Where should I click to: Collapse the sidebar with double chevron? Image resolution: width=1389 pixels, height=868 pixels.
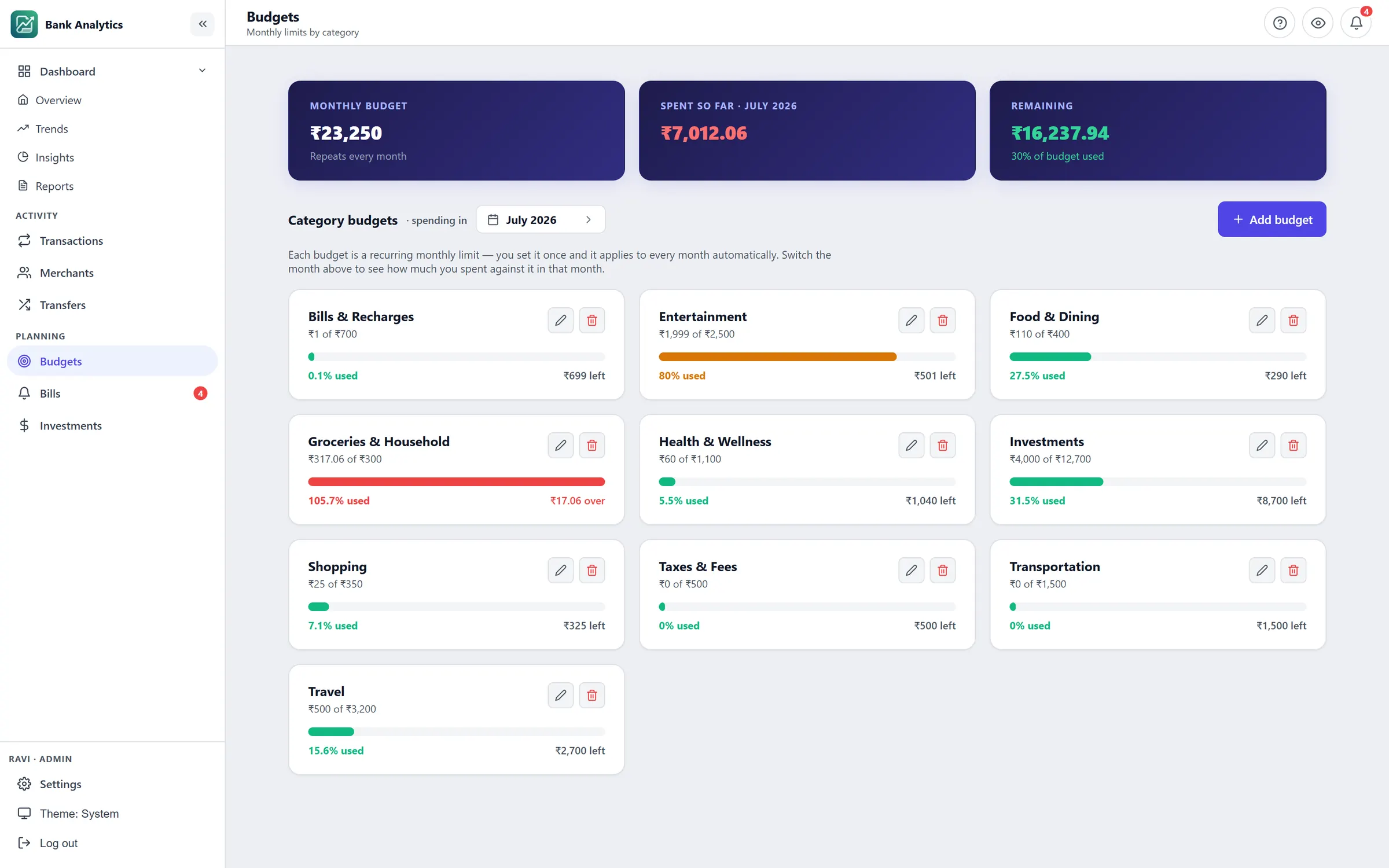pos(203,24)
